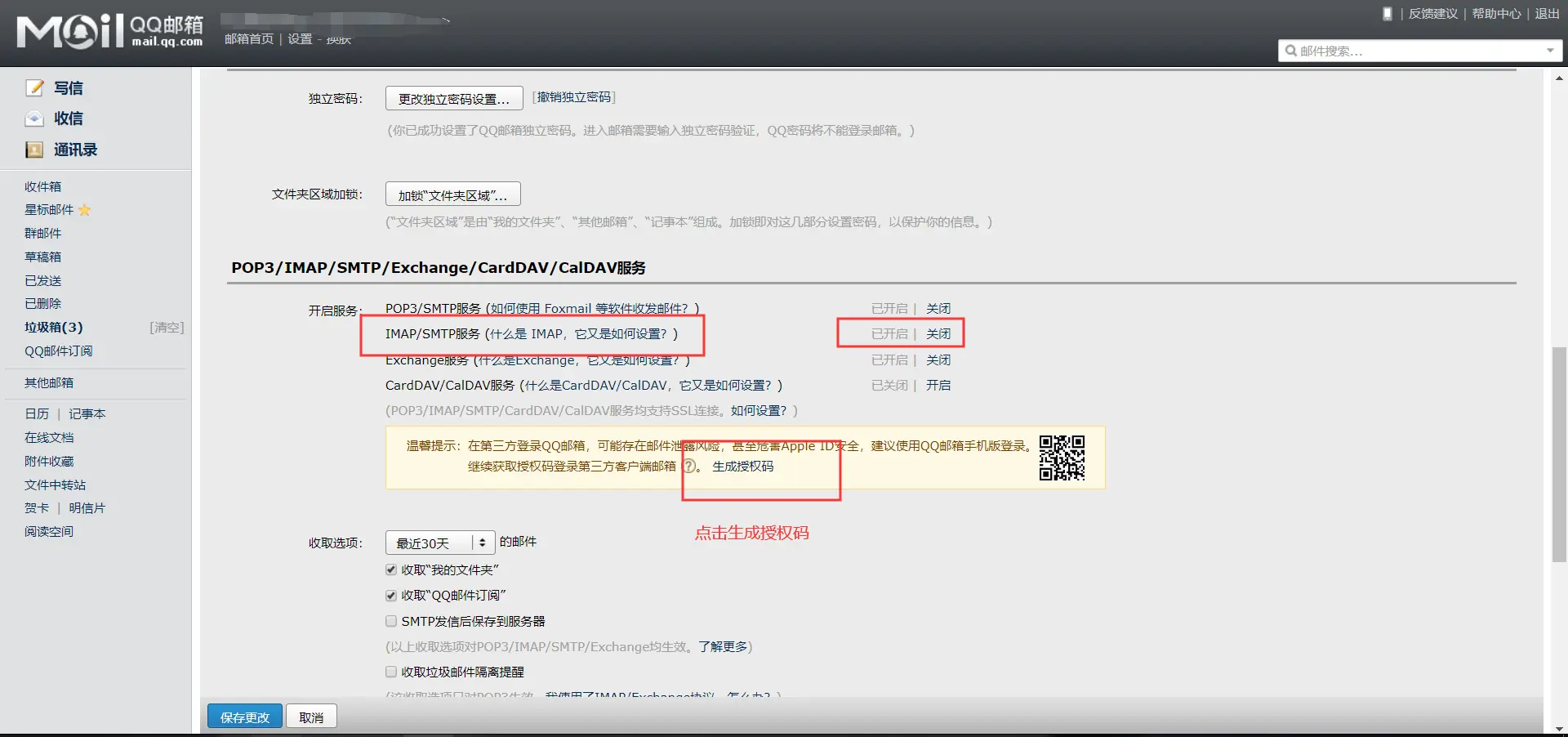This screenshot has width=1568, height=737.
Task: Click the QQ邮箱 Mail logo
Action: [110, 32]
